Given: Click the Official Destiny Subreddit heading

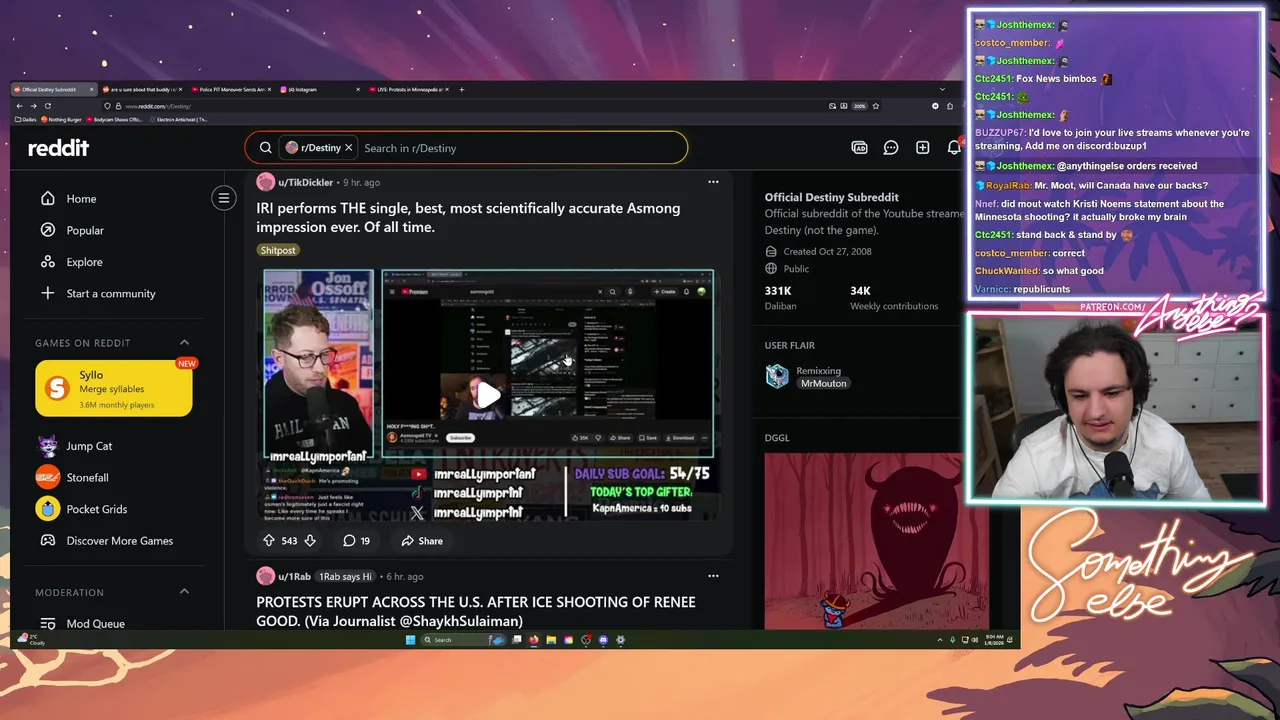Looking at the screenshot, I should (832, 197).
